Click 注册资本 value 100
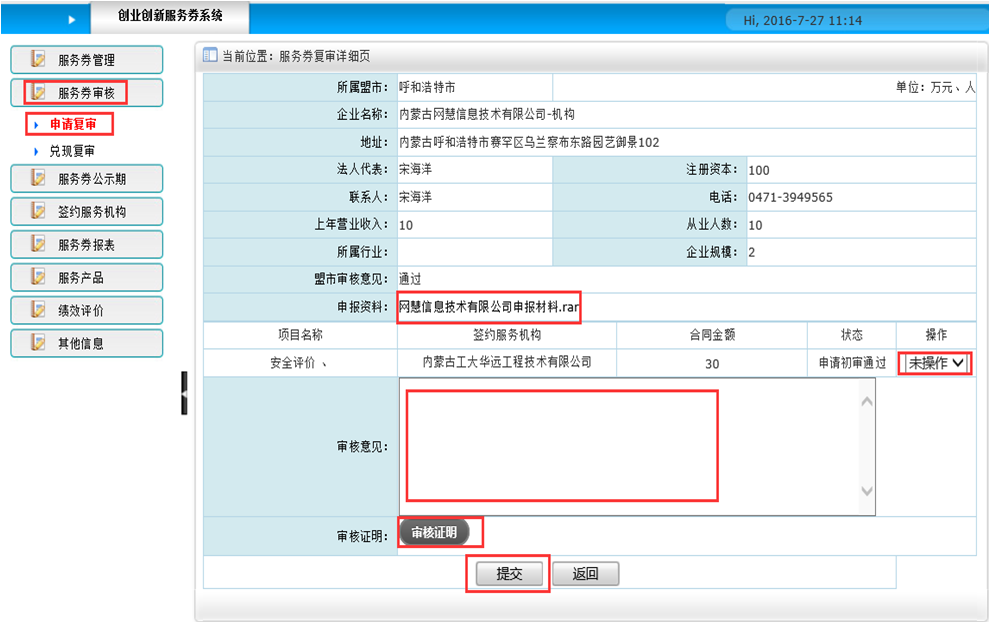990x623 pixels. pyautogui.click(x=759, y=170)
